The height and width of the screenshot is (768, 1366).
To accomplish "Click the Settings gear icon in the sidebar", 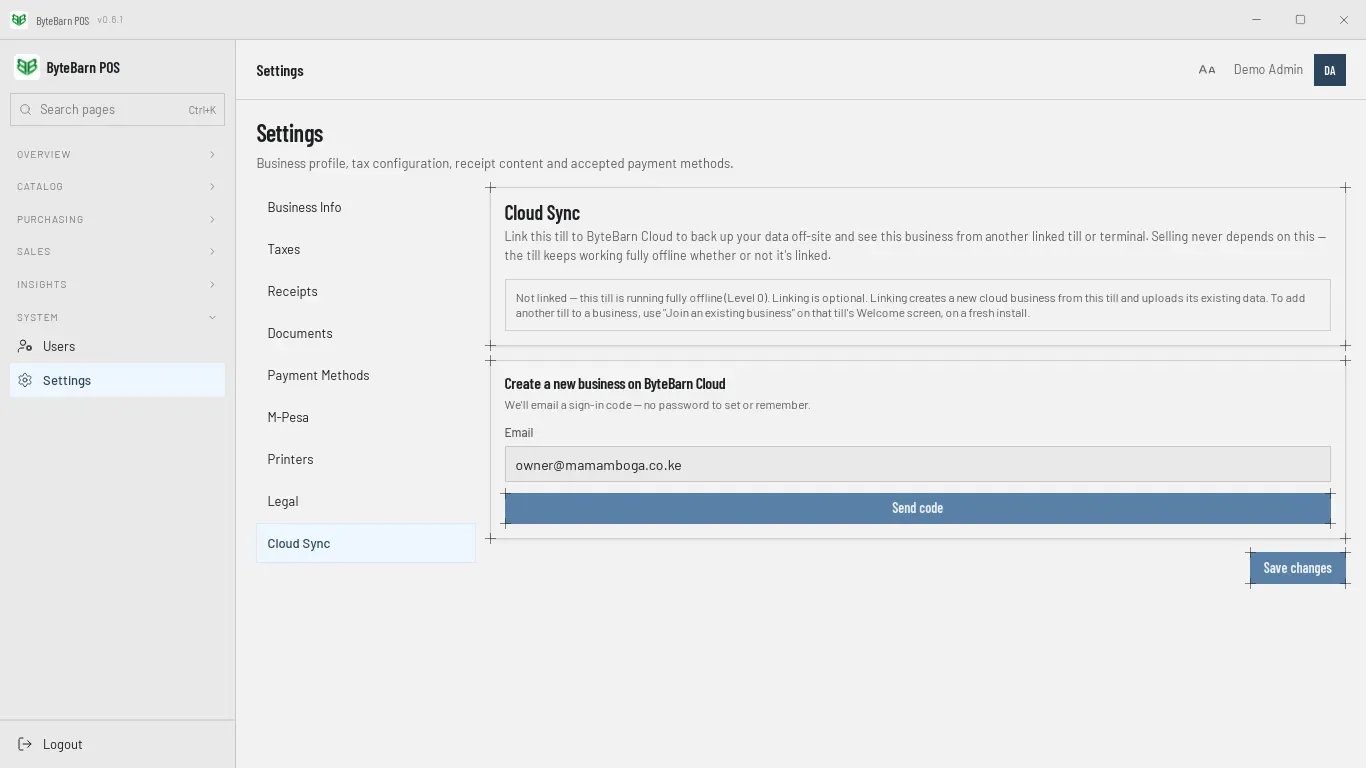I will pyautogui.click(x=25, y=380).
